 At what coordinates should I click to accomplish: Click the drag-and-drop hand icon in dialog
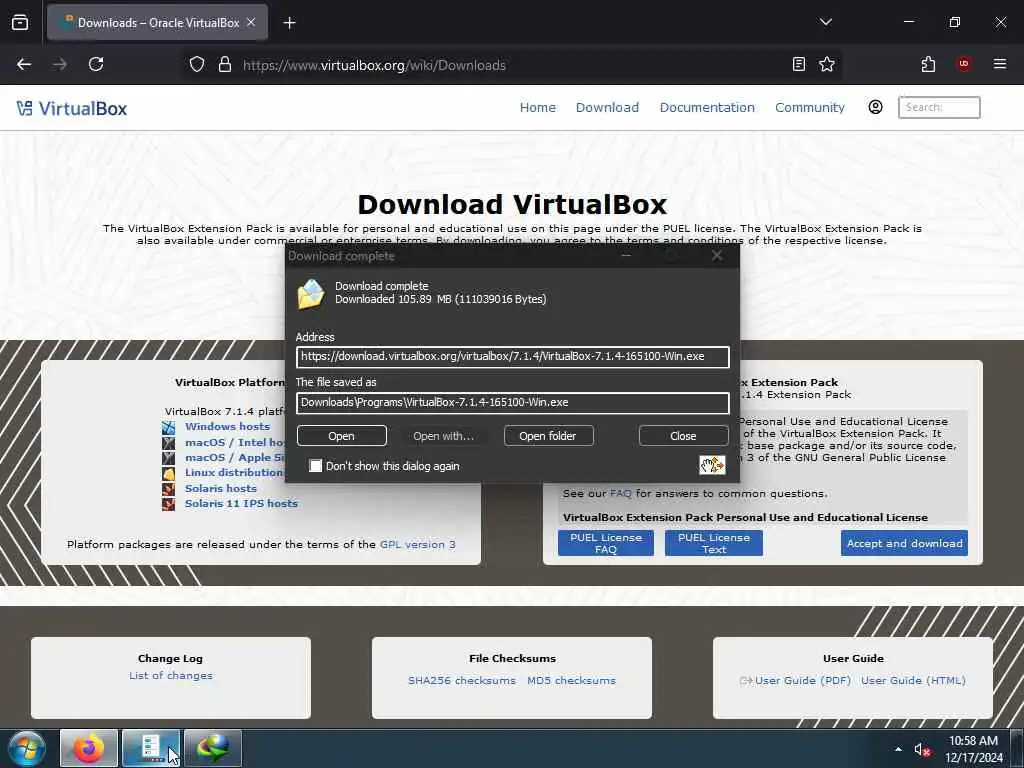(712, 465)
